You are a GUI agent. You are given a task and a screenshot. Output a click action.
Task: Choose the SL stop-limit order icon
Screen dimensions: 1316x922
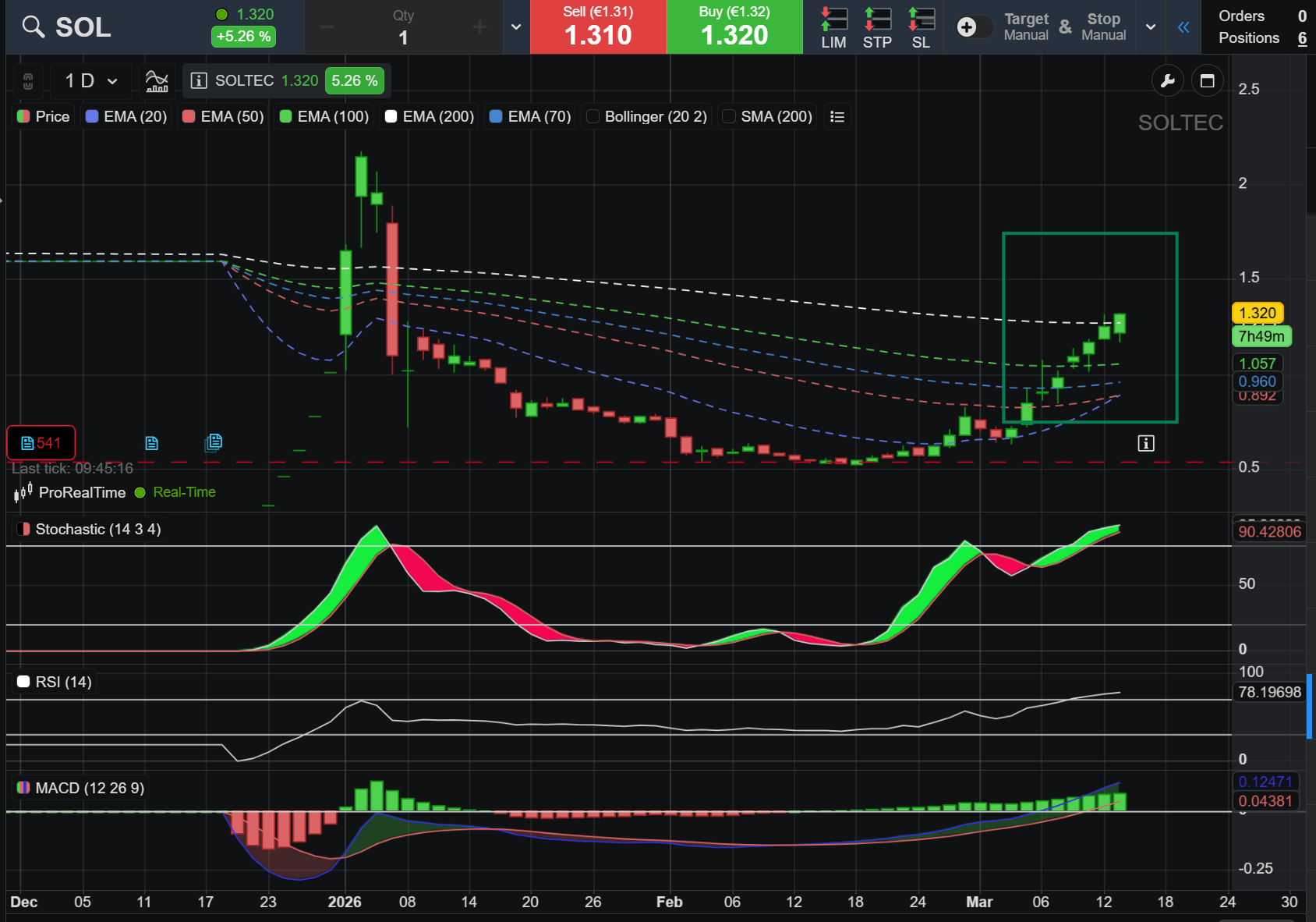coord(921,27)
